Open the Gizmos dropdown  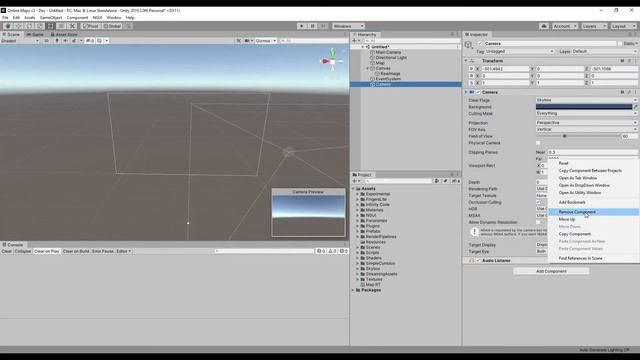coord(266,41)
